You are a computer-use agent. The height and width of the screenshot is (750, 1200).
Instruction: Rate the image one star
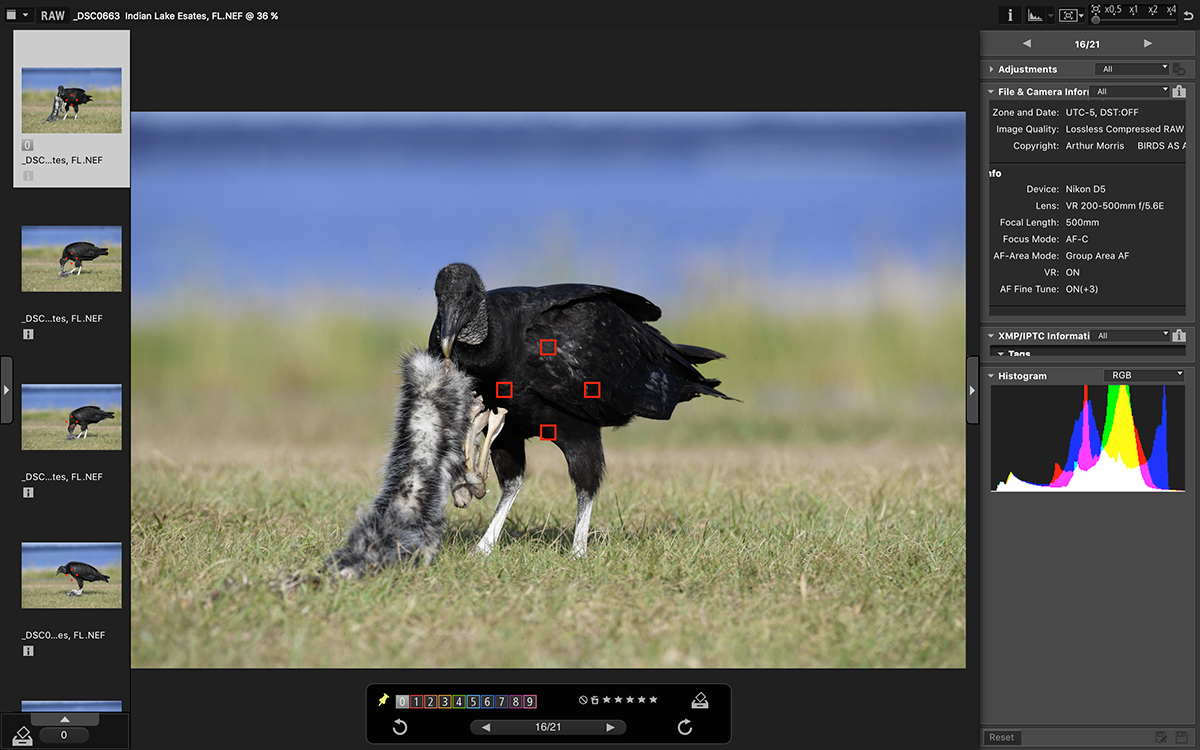(607, 699)
